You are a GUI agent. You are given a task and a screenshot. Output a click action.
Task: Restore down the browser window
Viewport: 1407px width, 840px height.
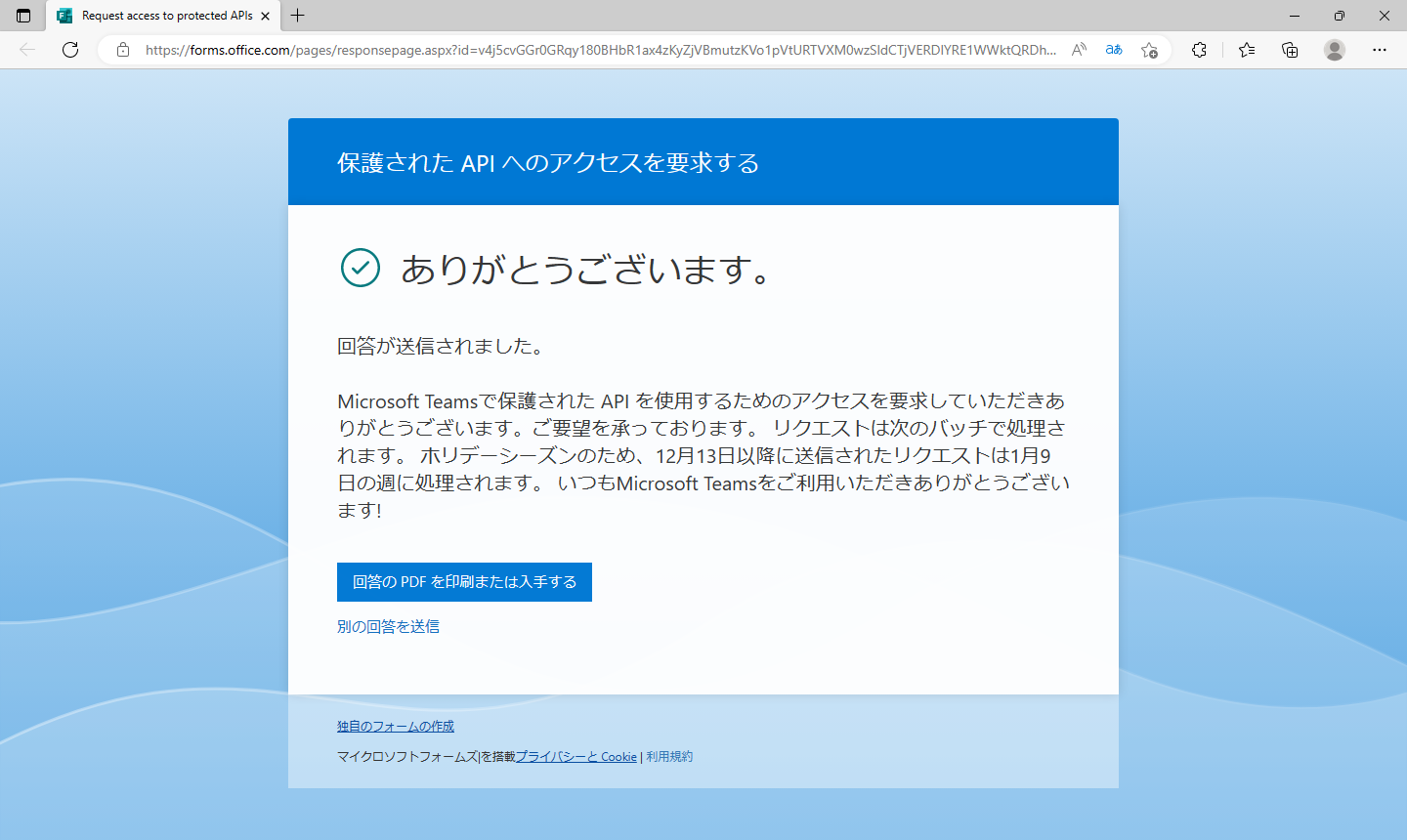click(1340, 16)
